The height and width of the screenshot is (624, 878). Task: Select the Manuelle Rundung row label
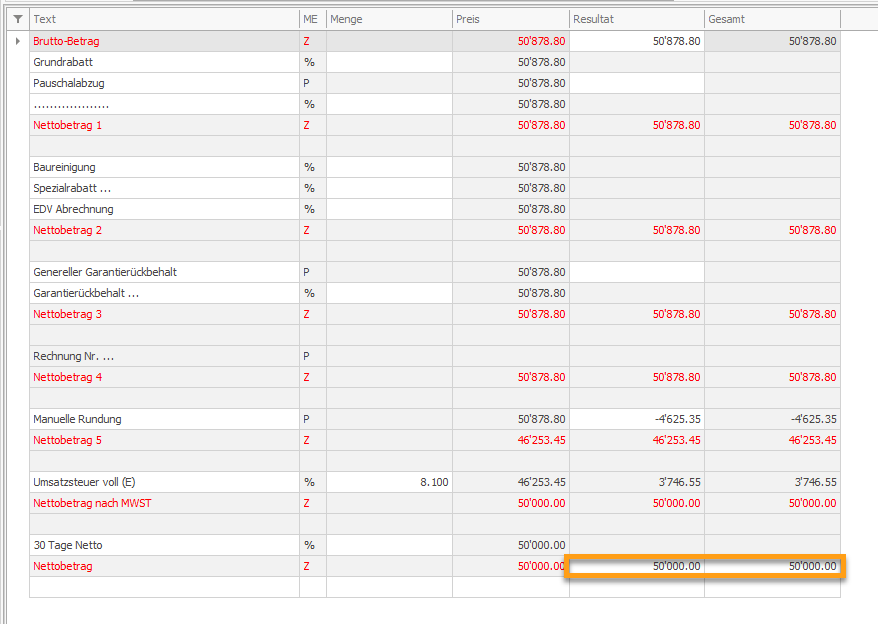164,419
